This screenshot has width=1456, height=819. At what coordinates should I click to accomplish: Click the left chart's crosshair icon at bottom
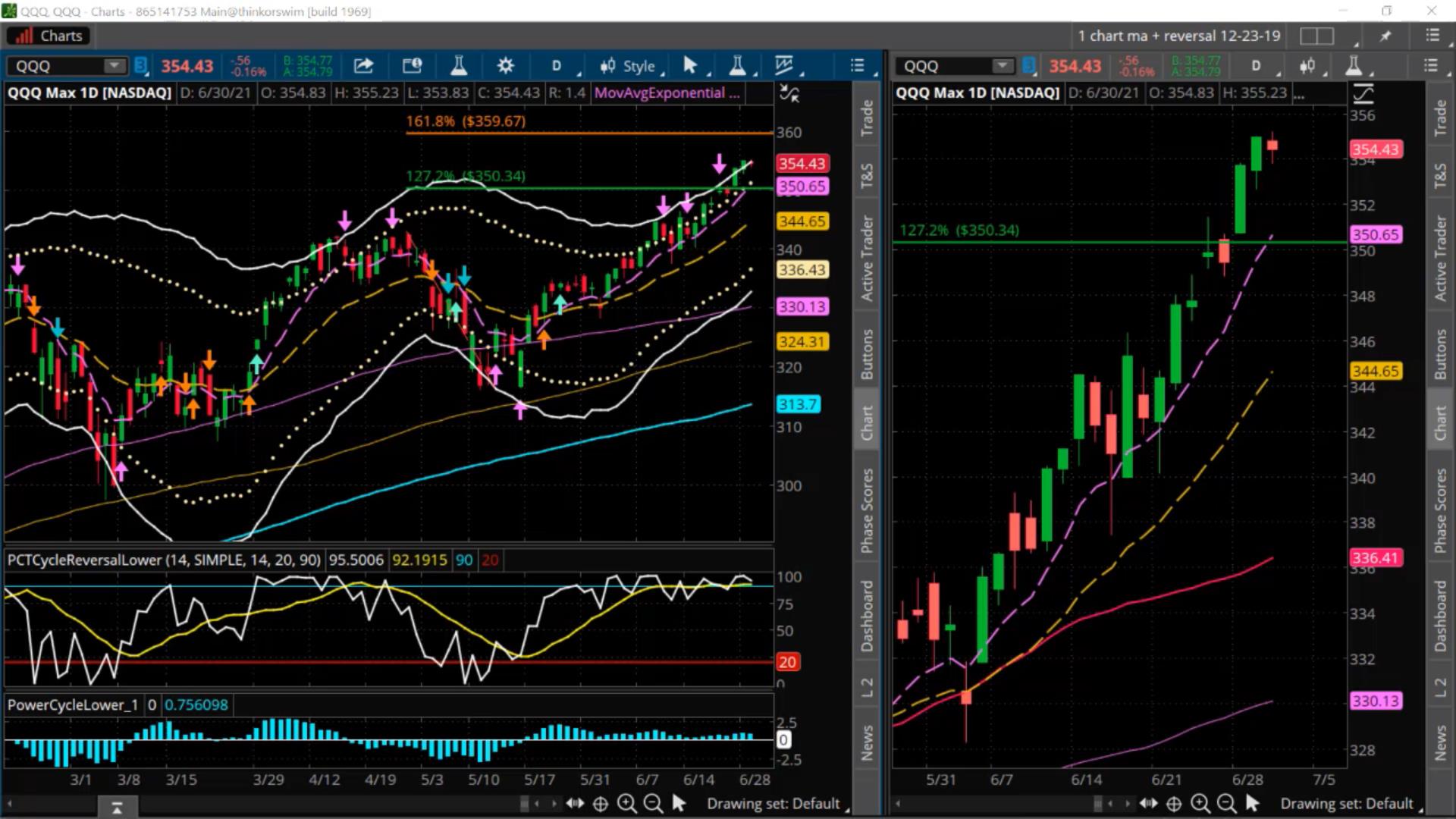tap(600, 804)
